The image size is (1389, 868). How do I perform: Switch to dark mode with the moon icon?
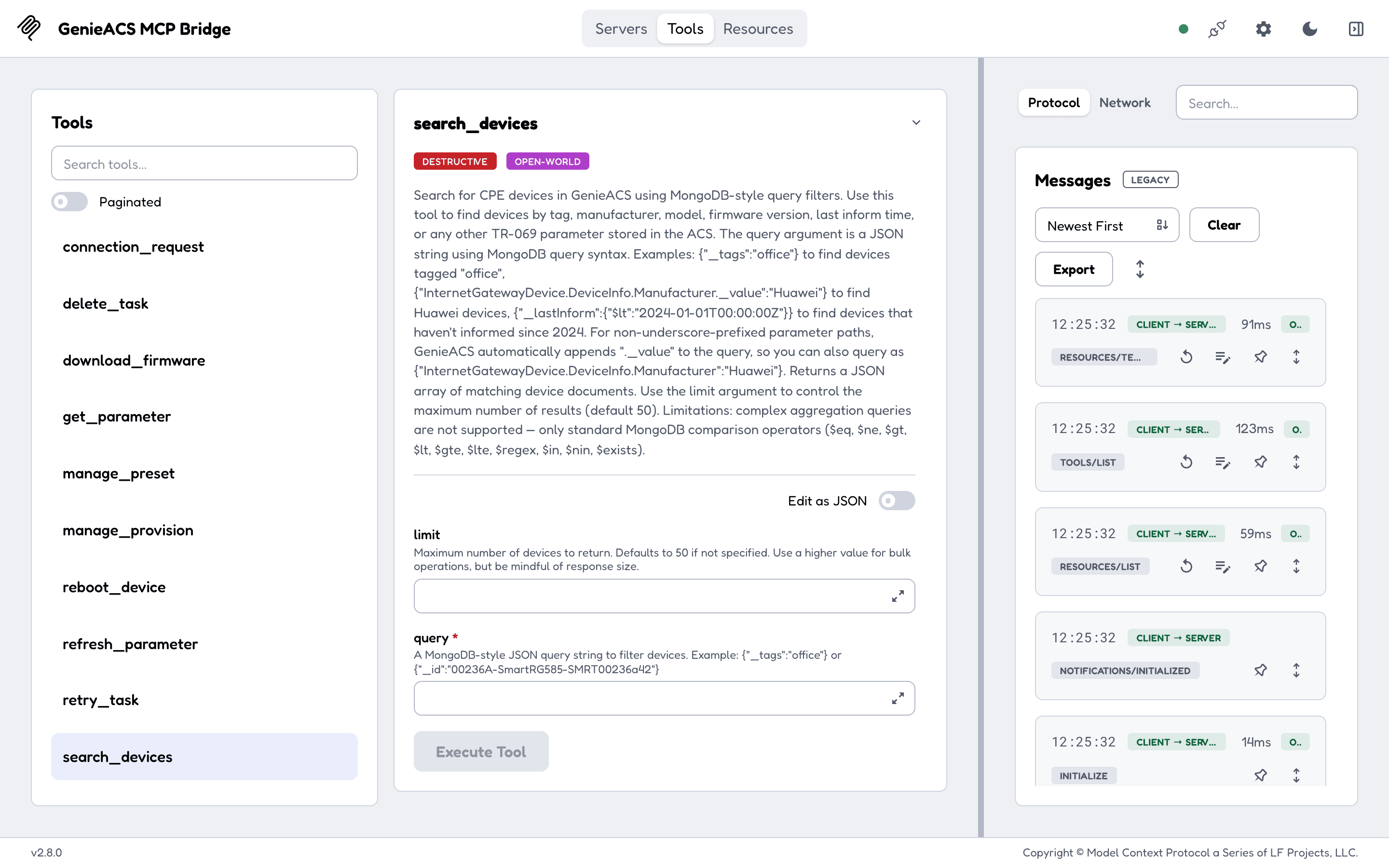tap(1310, 29)
